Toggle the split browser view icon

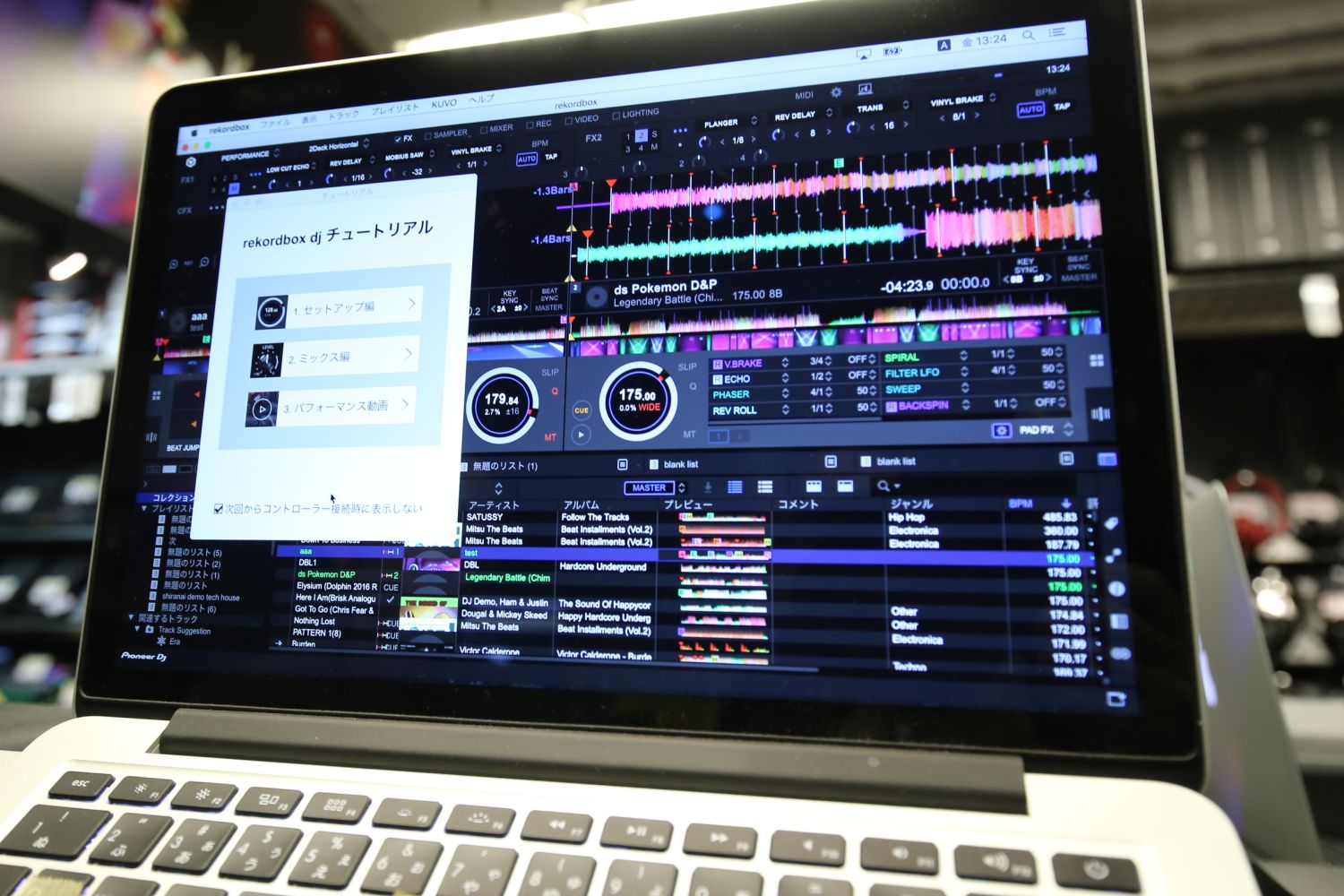coord(1107,459)
